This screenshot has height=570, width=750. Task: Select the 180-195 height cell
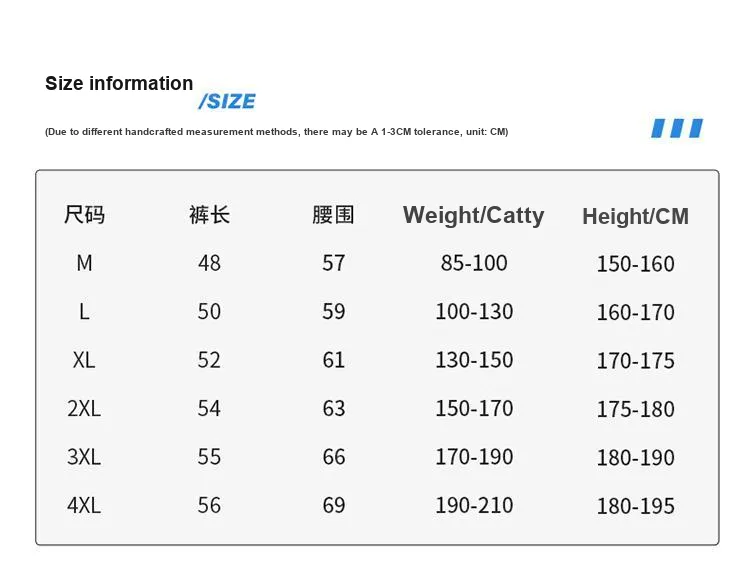point(635,506)
